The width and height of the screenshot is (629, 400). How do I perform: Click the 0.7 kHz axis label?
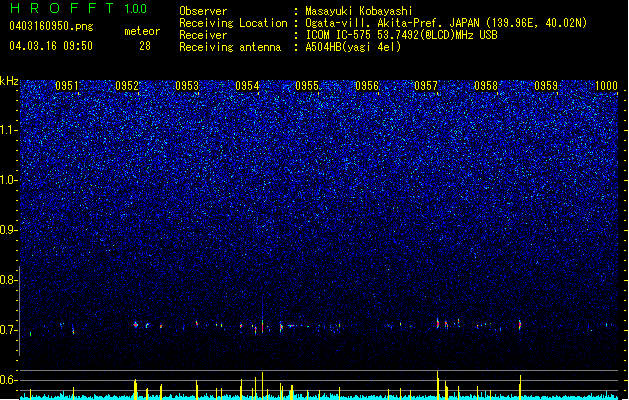(8, 330)
